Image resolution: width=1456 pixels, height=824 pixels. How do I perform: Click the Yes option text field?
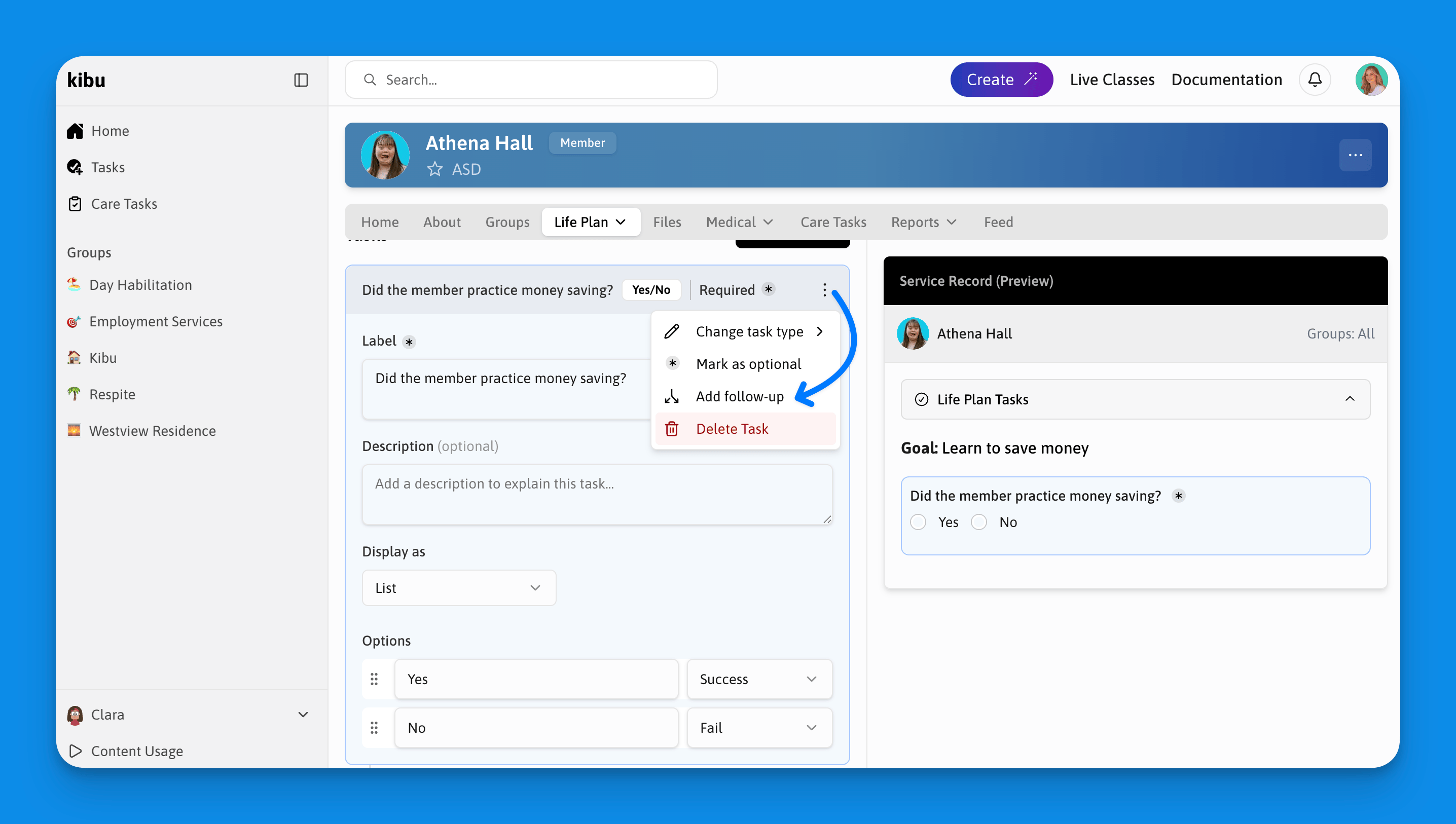tap(536, 679)
